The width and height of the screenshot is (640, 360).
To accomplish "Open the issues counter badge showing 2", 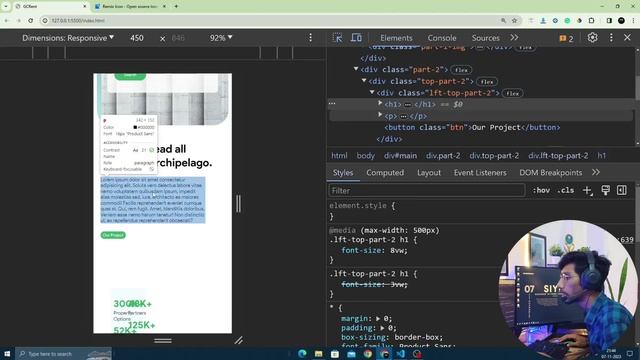I will point(566,38).
